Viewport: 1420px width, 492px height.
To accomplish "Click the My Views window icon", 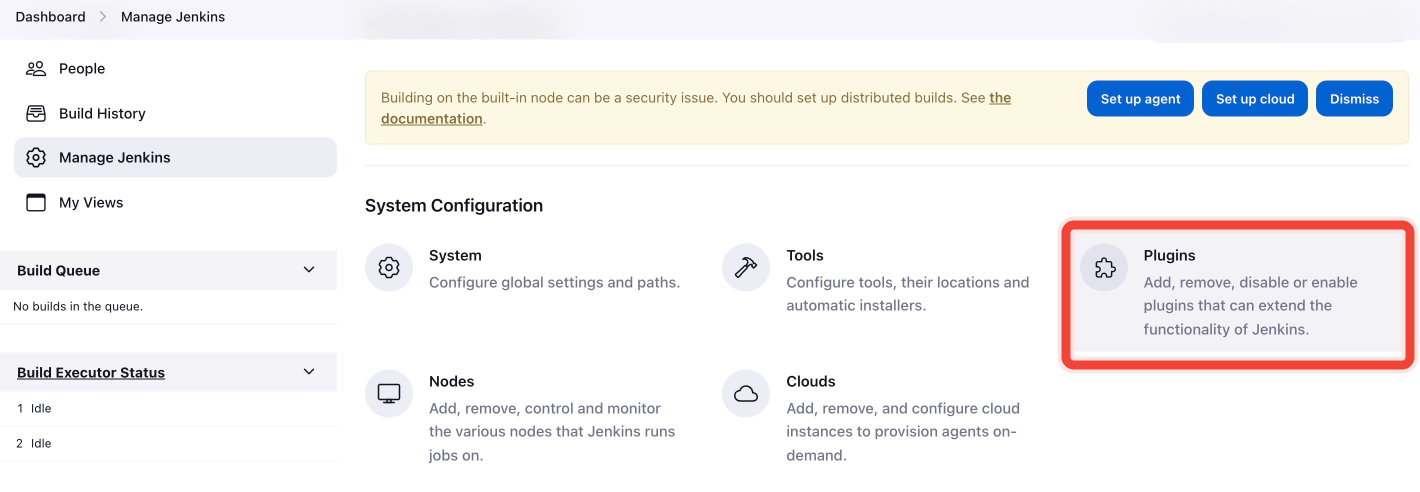I will pyautogui.click(x=36, y=202).
